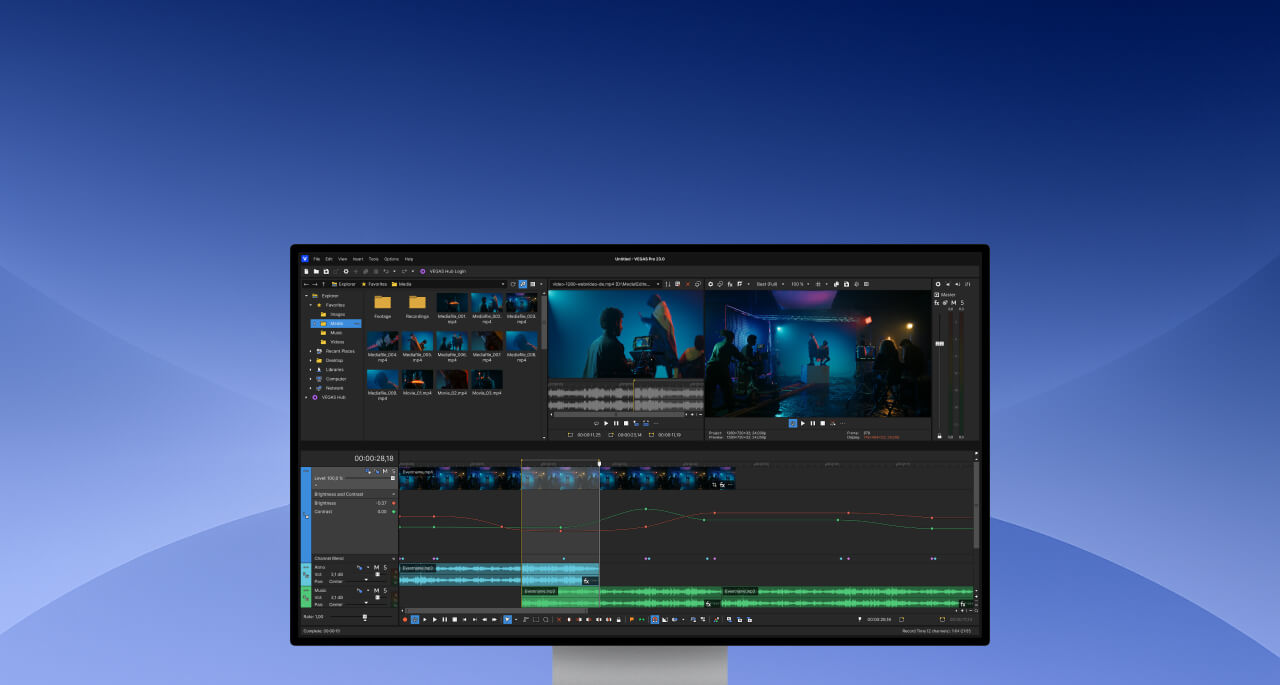1280x685 pixels.
Task: Open the Tools menu
Action: pyautogui.click(x=373, y=259)
